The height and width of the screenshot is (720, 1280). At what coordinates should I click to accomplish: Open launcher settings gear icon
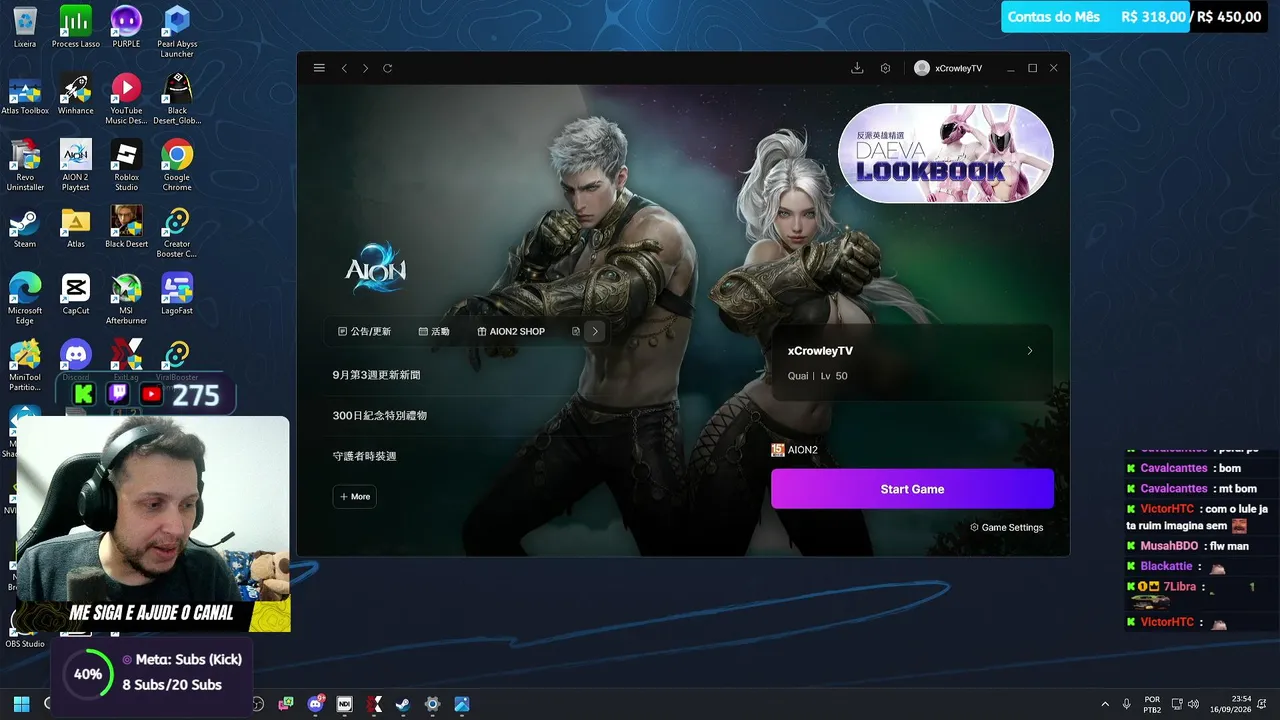(885, 68)
